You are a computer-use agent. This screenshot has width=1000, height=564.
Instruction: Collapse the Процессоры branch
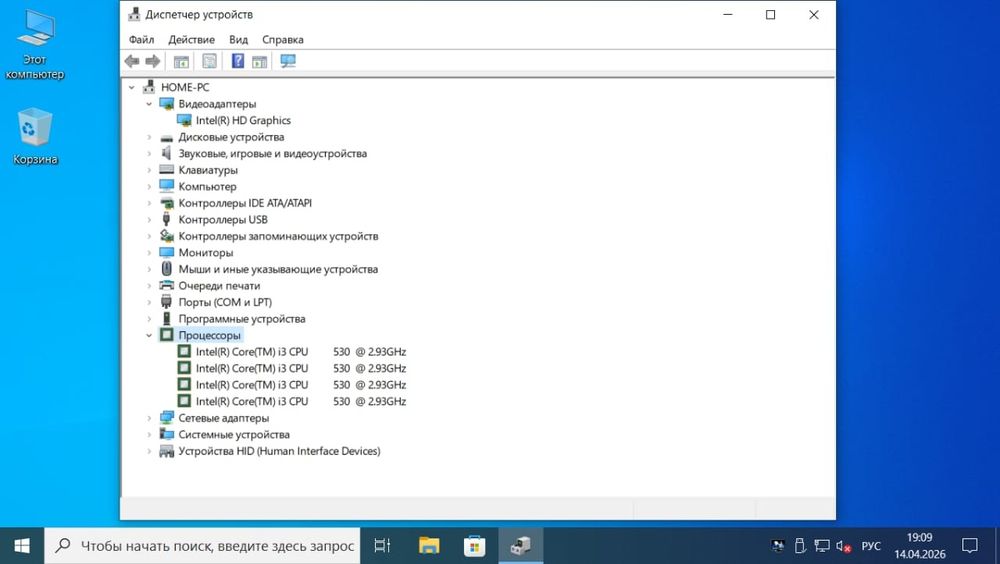pos(149,335)
